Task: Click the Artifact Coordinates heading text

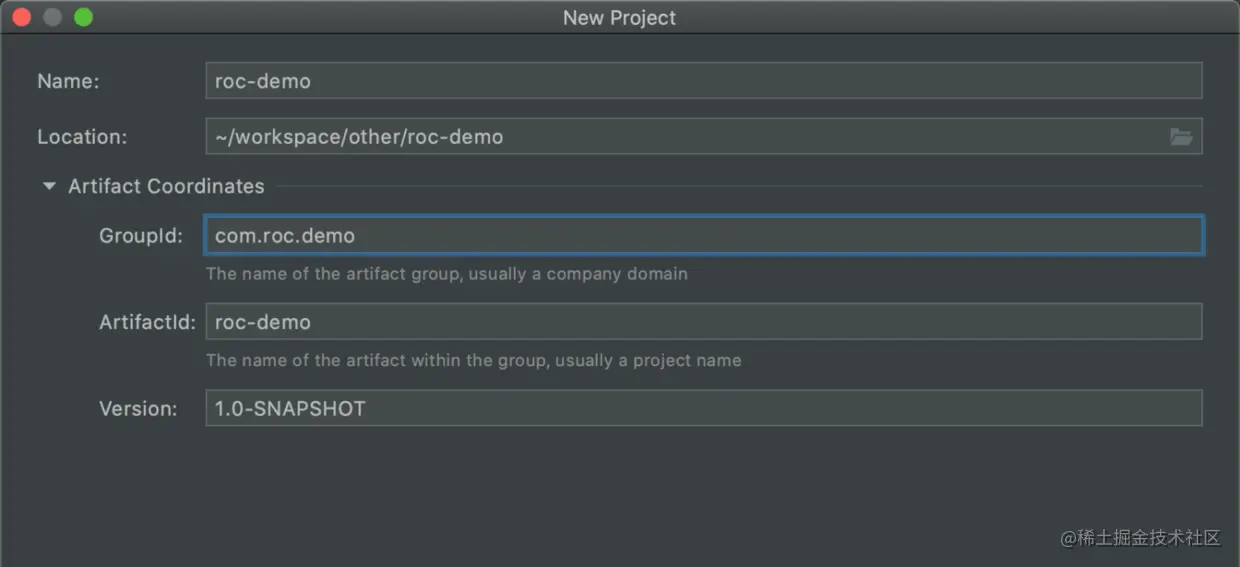Action: (x=166, y=186)
